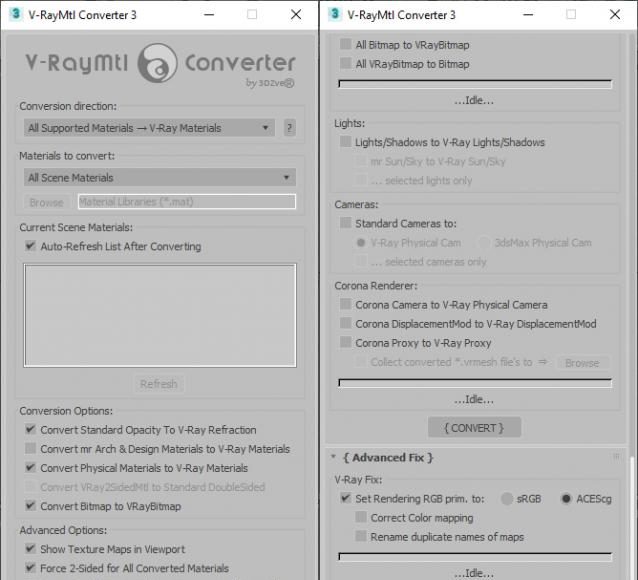Click left window's 3ds Max title icon
This screenshot has width=638, height=580.
point(14,15)
